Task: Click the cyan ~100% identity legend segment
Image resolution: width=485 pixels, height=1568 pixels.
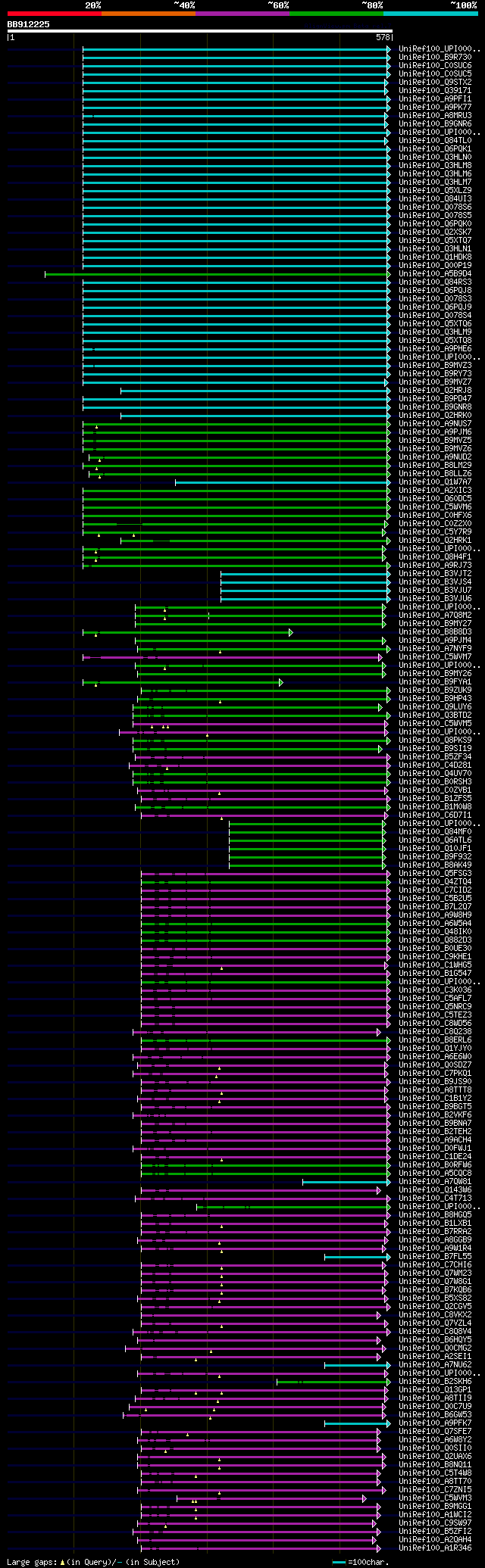Action: pyautogui.click(x=430, y=14)
